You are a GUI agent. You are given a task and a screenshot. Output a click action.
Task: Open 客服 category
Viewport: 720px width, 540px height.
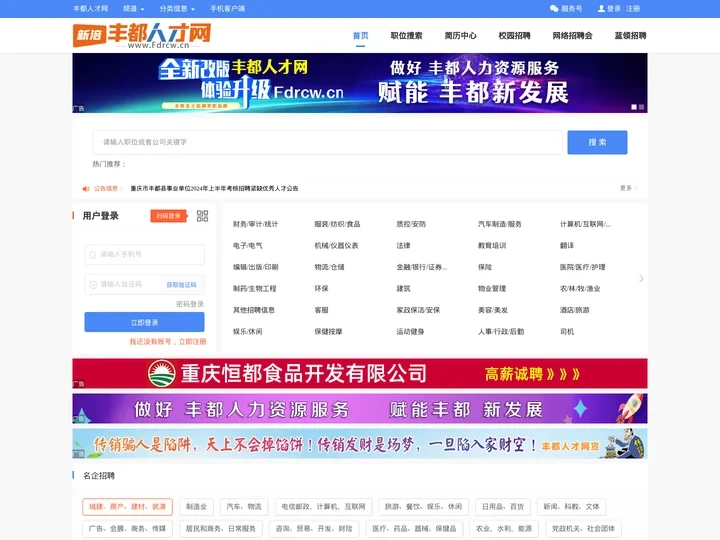click(x=321, y=310)
